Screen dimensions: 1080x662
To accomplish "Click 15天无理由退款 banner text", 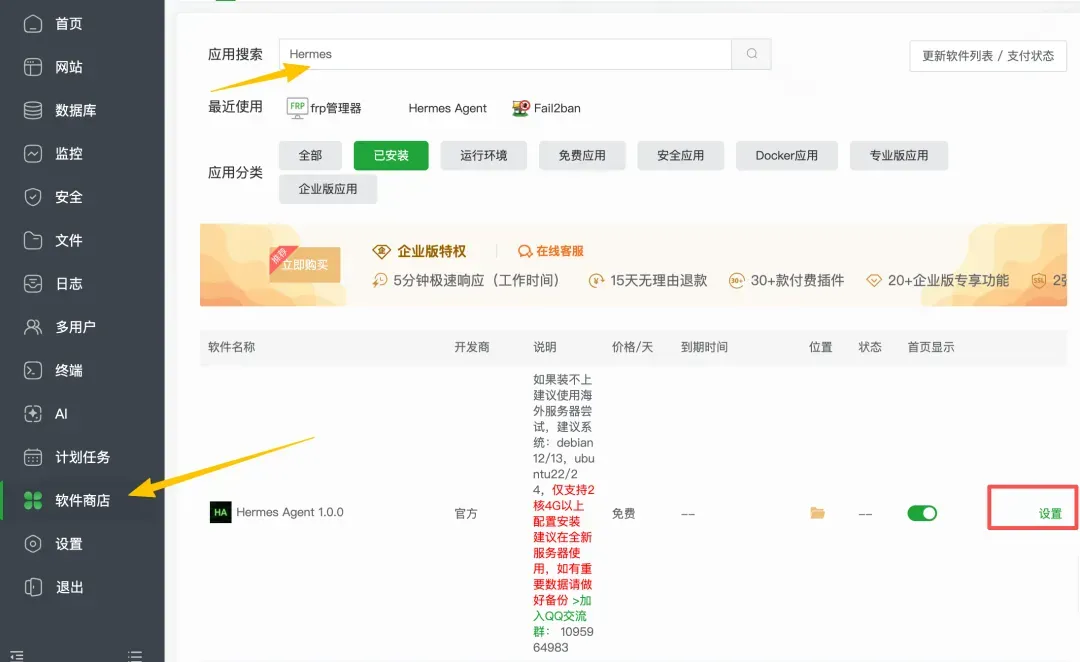I will [x=658, y=280].
